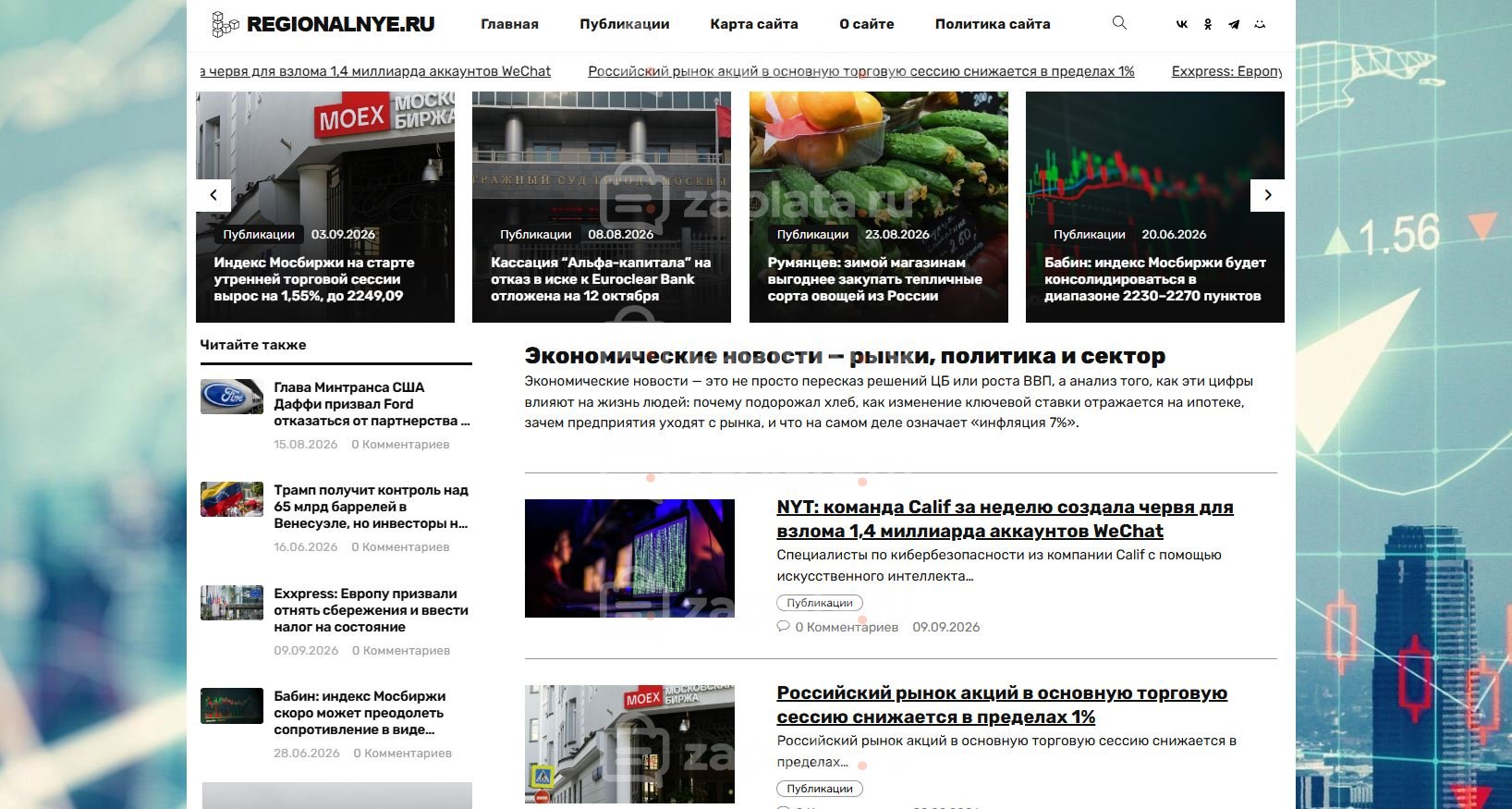The width and height of the screenshot is (1512, 809).
Task: Open the smiley-face social icon in header
Action: pos(1259,24)
